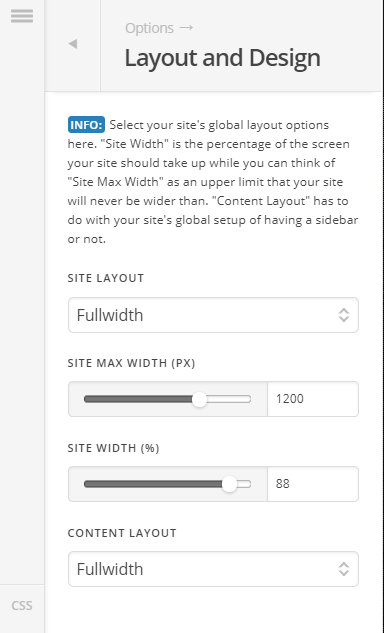Click the CONTENT LAYOUT label
Viewport: 384px width, 633px height.
(122, 533)
